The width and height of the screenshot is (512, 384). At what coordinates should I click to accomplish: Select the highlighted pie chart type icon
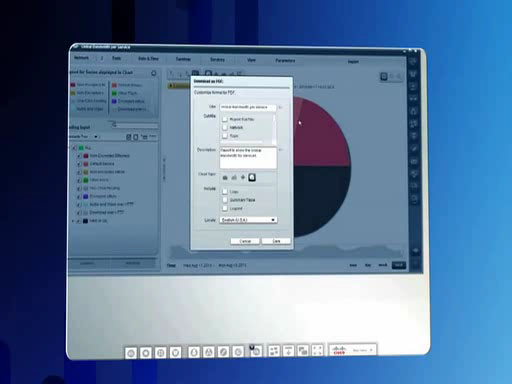point(252,177)
